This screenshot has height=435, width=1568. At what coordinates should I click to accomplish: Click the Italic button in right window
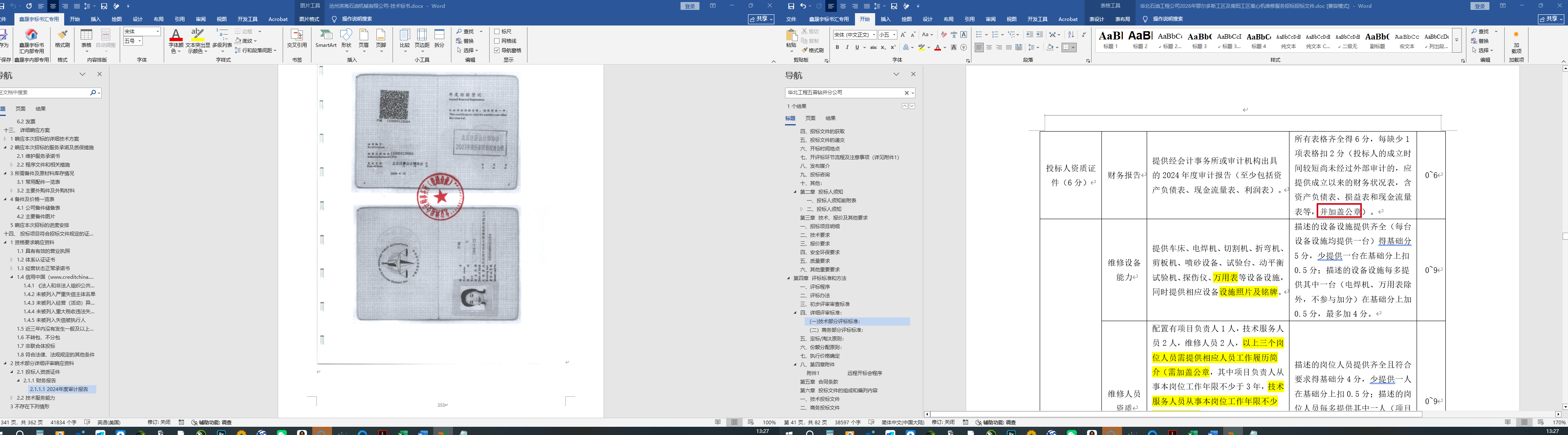[x=847, y=47]
